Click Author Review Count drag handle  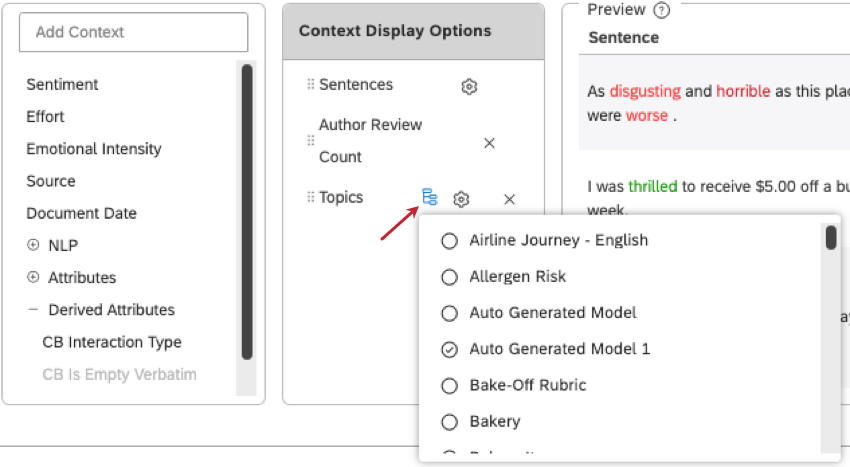pos(310,141)
